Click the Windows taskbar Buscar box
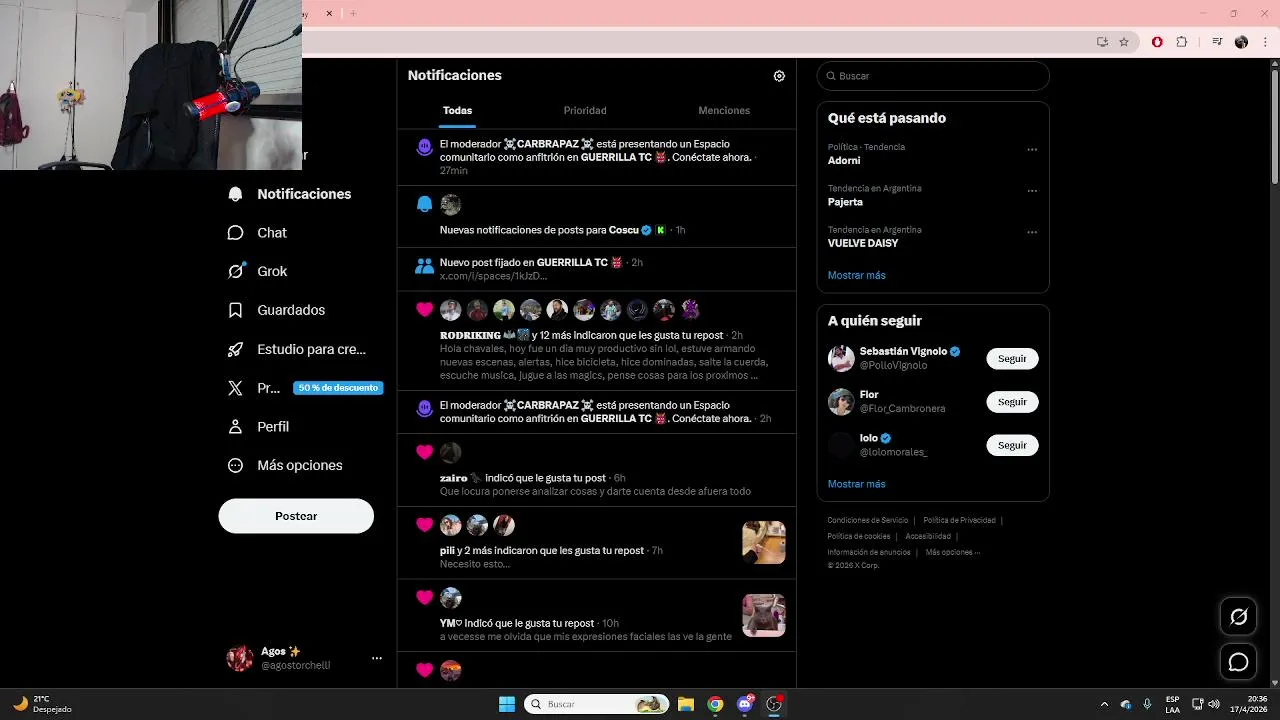Screen dimensions: 1280x720 click(597, 704)
